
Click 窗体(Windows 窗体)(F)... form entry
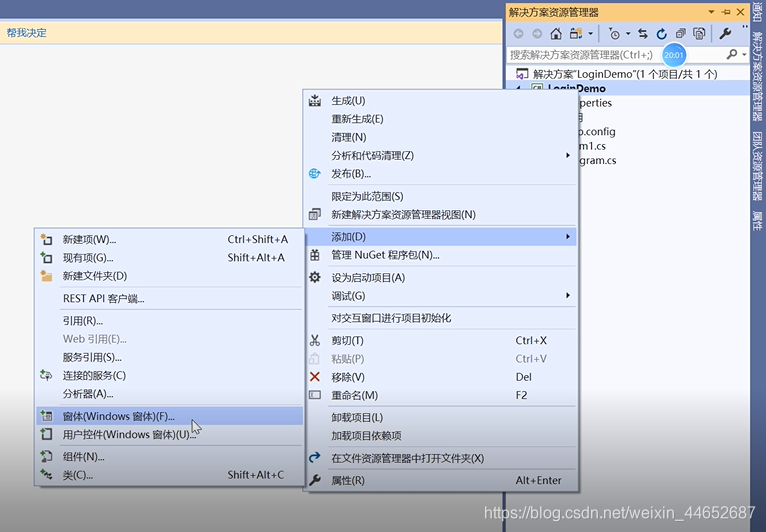[170, 416]
